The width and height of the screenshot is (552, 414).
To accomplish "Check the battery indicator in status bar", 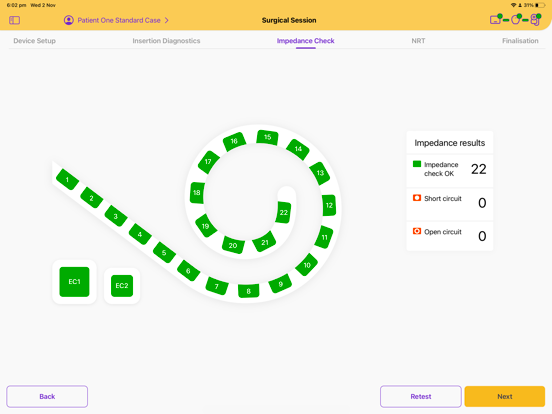I will [539, 5].
